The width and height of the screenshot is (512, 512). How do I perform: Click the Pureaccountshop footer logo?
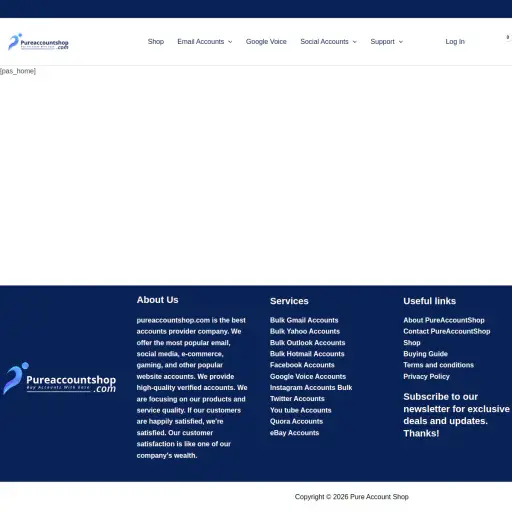[60, 379]
